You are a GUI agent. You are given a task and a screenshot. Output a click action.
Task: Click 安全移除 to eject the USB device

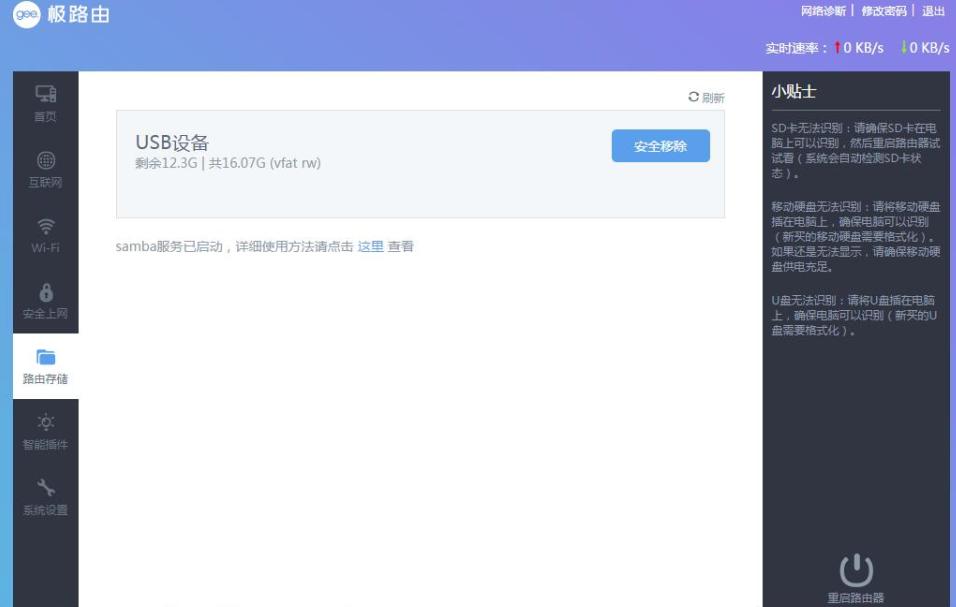[x=660, y=146]
